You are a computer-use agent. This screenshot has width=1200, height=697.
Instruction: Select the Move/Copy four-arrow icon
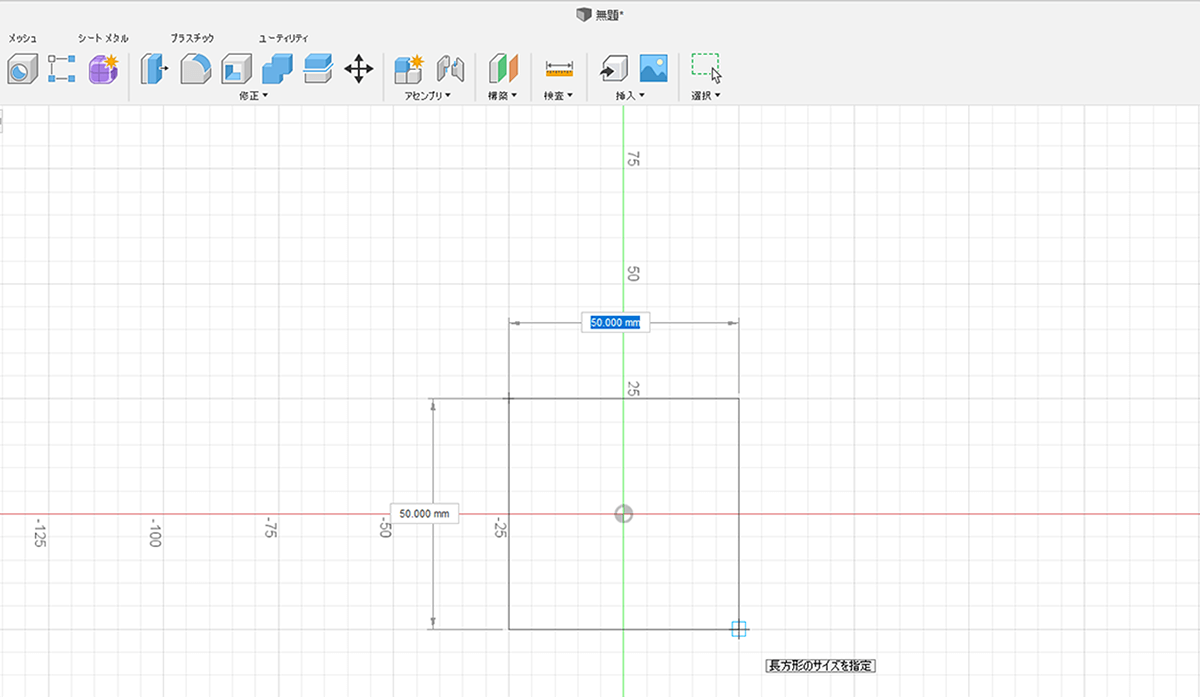(x=358, y=69)
